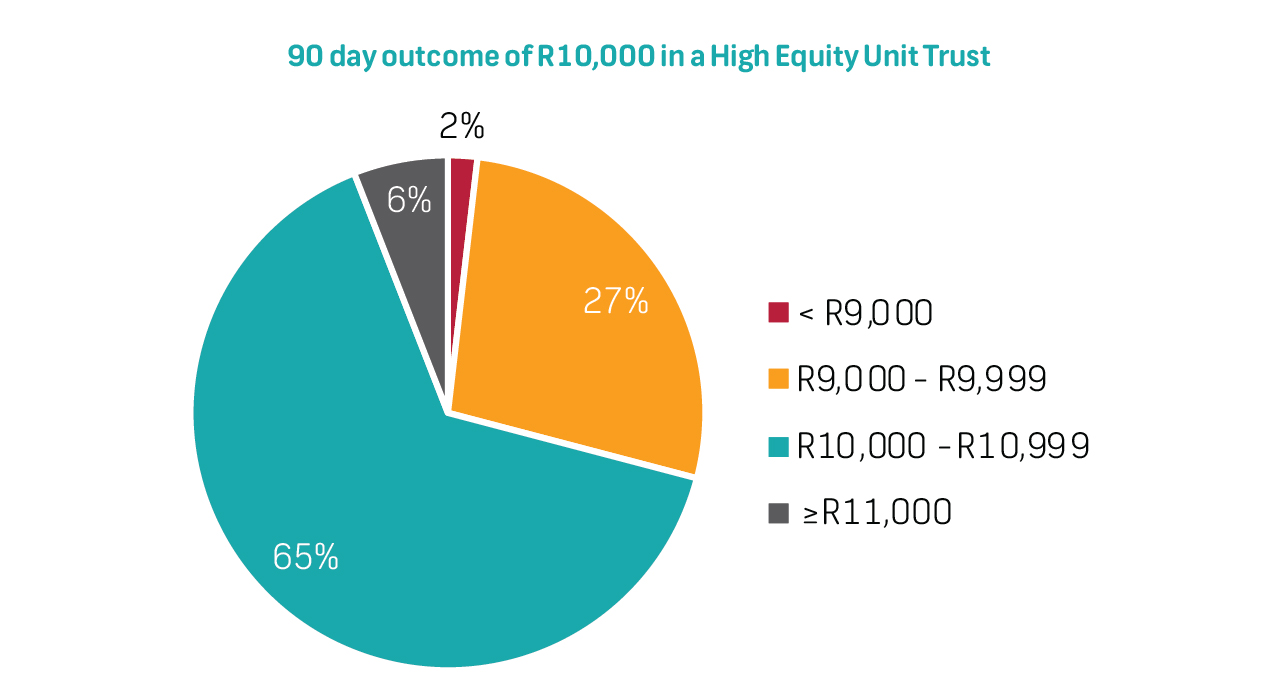
Task: Click the teal 'R10,000 - R10,999' legend swatch
Action: [x=778, y=446]
